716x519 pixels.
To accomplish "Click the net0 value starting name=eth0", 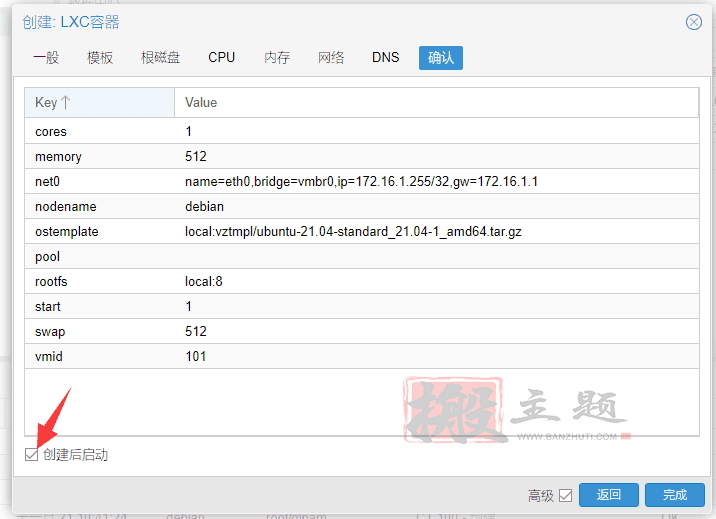I will pos(361,182).
